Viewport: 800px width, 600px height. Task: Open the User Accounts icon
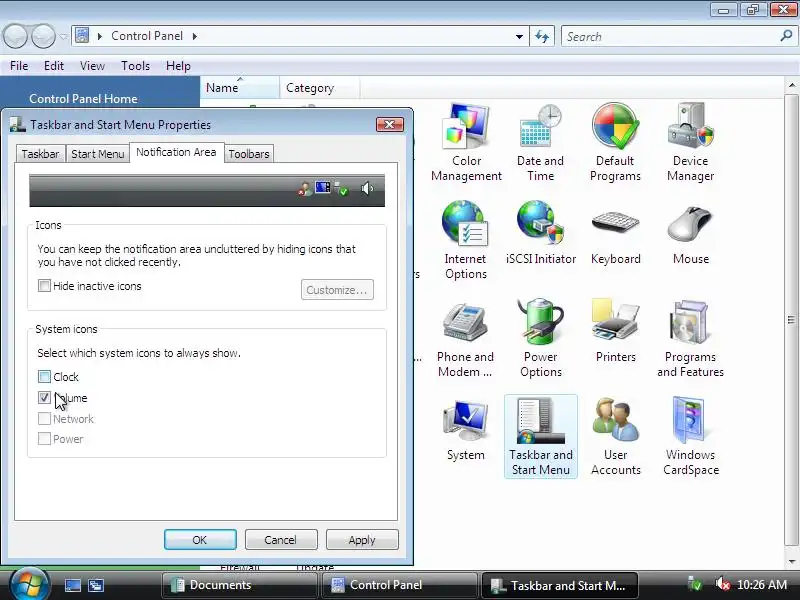(615, 436)
